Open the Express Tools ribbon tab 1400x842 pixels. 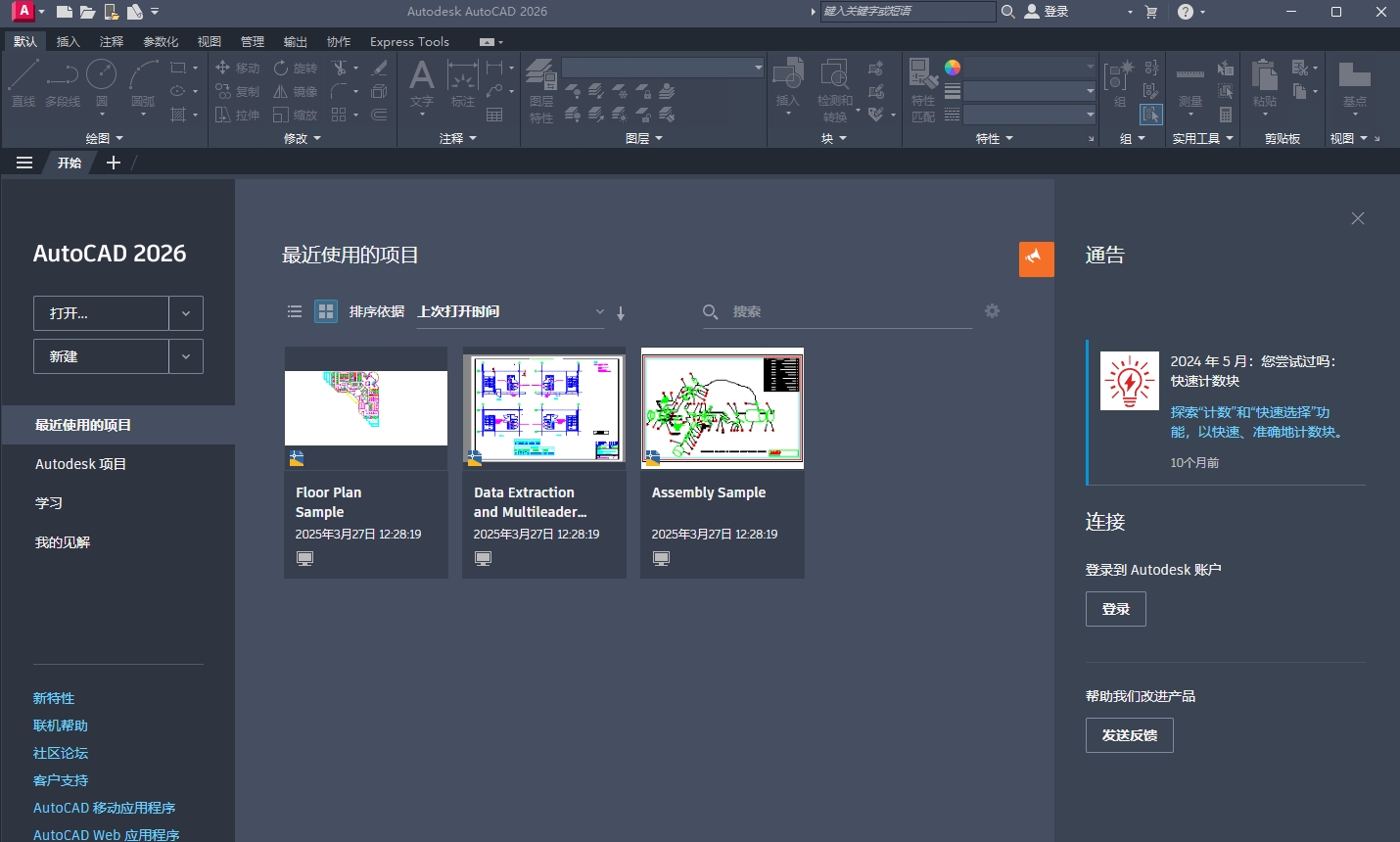pyautogui.click(x=409, y=41)
